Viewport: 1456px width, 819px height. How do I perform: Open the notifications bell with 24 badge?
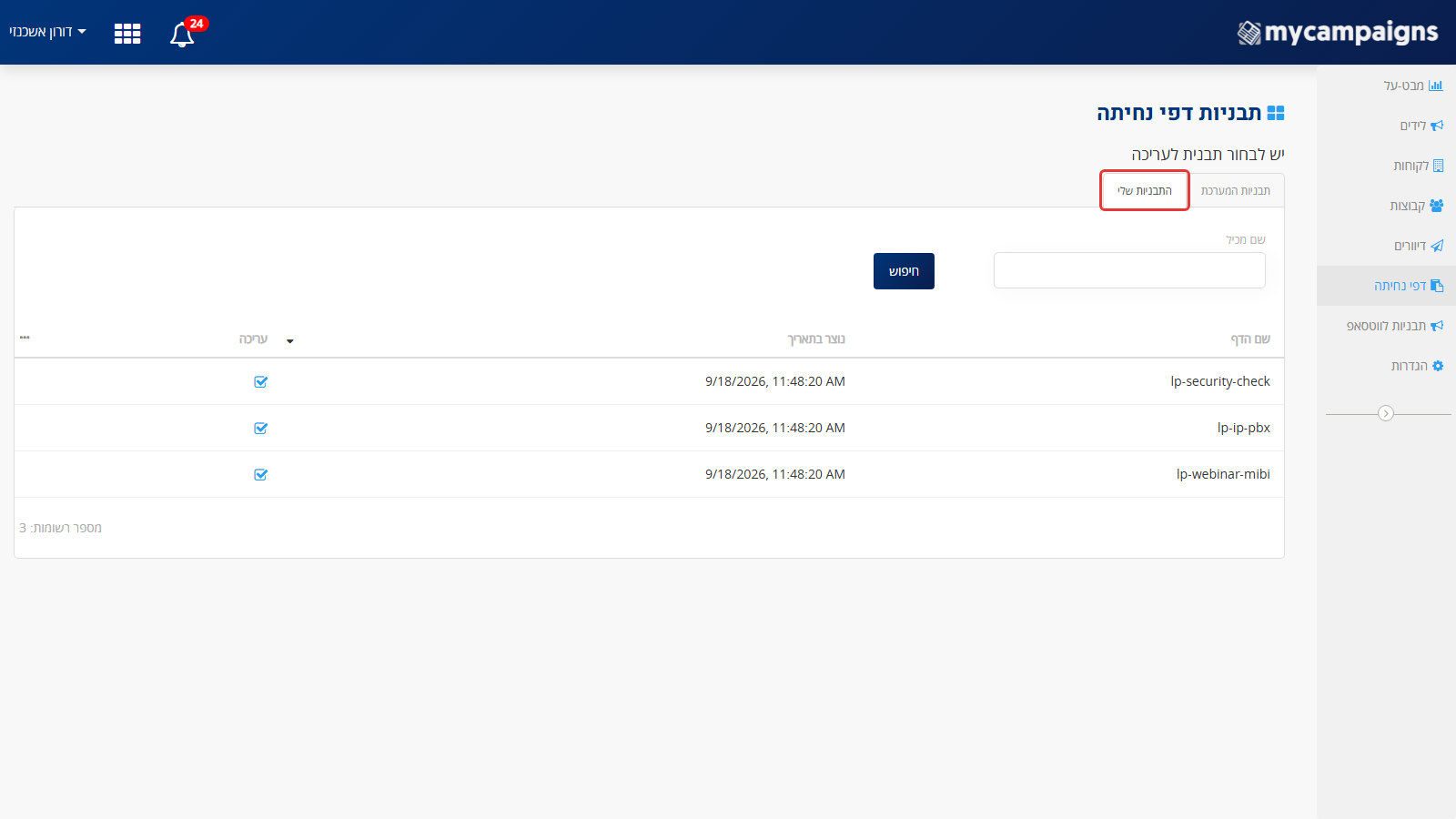(x=183, y=34)
